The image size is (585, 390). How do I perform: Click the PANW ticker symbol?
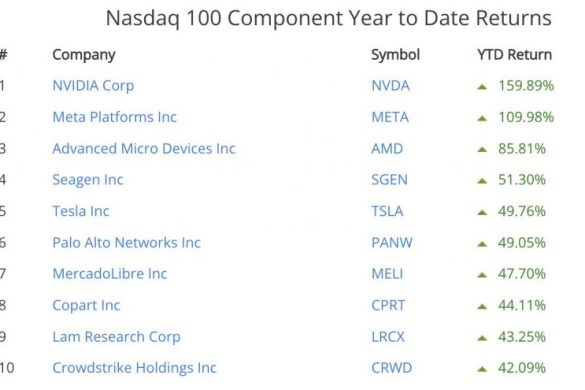[392, 243]
